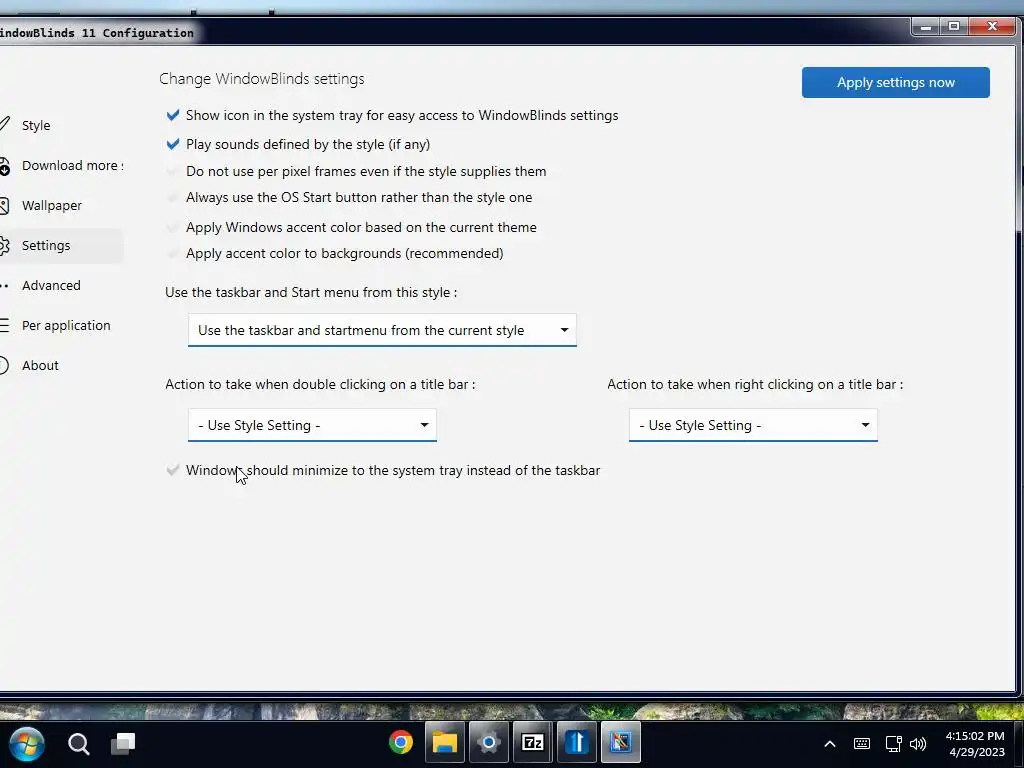Go to the Settings section
The height and width of the screenshot is (768, 1024).
pyautogui.click(x=46, y=246)
